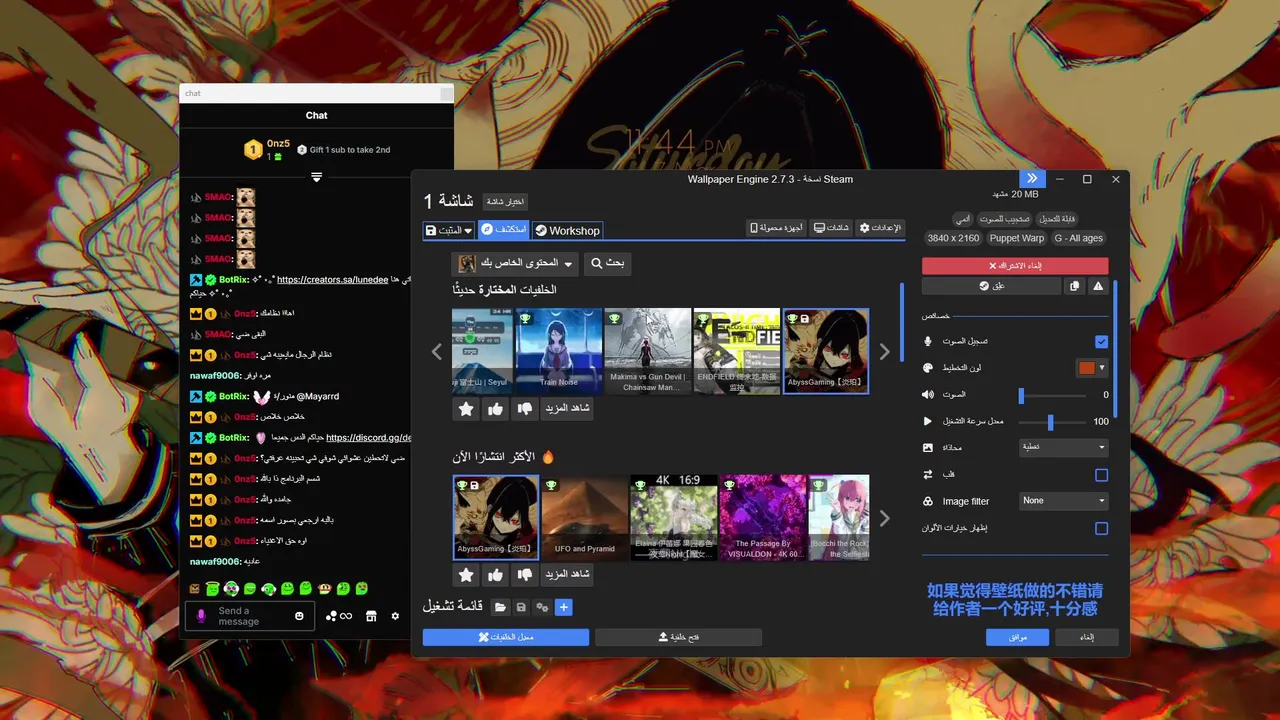
Task: Open the mobile devices tab with phone icon
Action: click(777, 228)
